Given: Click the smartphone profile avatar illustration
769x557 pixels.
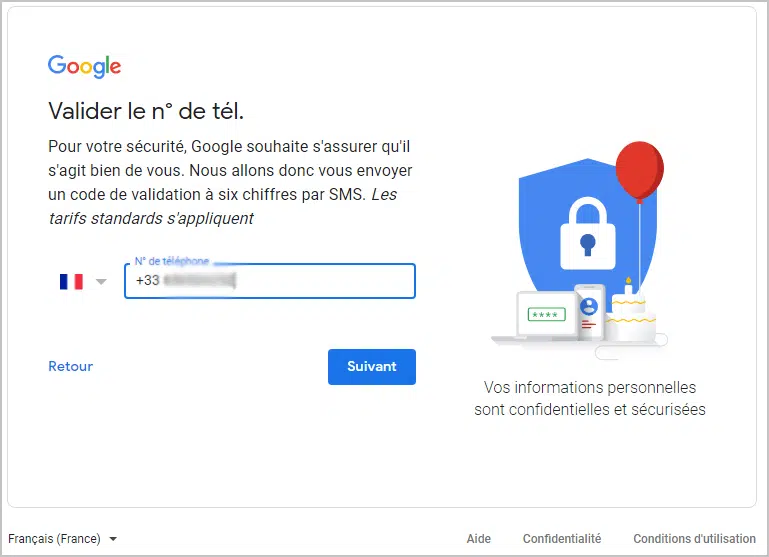Looking at the screenshot, I should click(x=588, y=306).
